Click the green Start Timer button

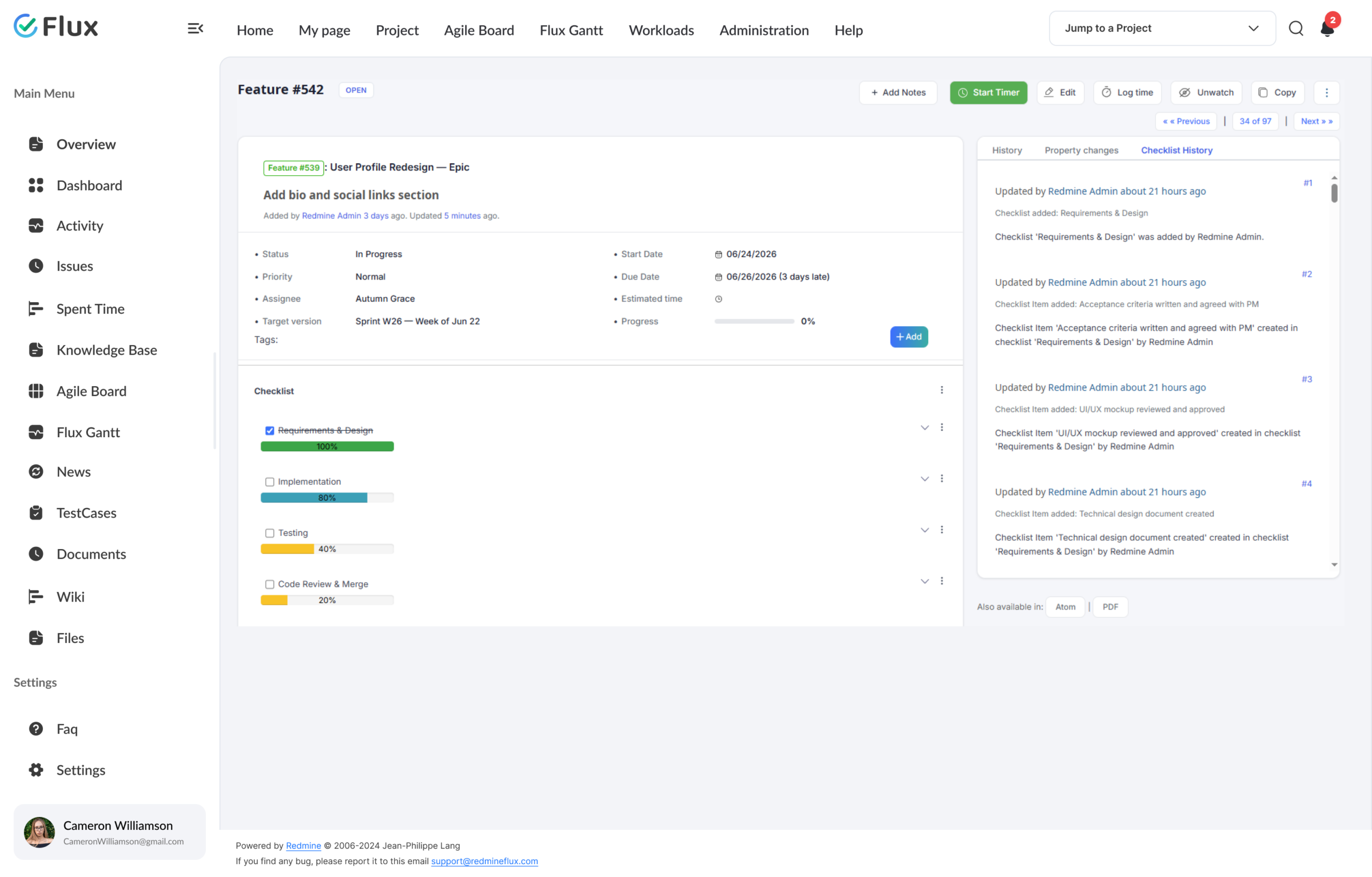pyautogui.click(x=988, y=92)
